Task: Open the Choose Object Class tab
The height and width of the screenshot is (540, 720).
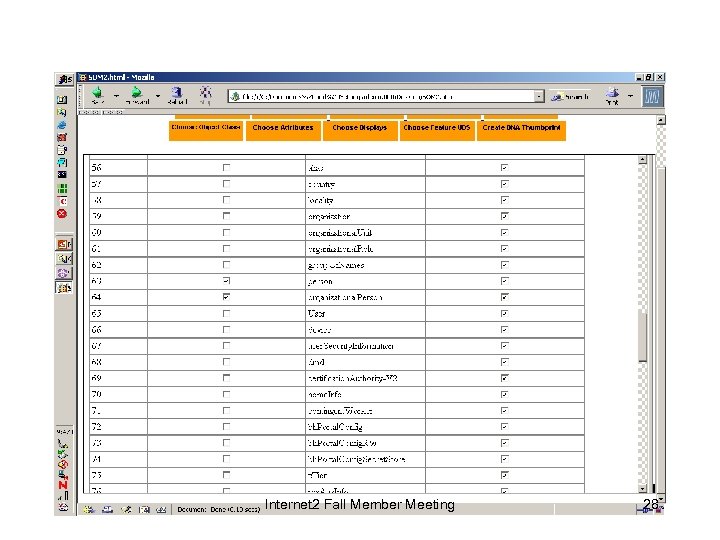Action: tap(206, 130)
